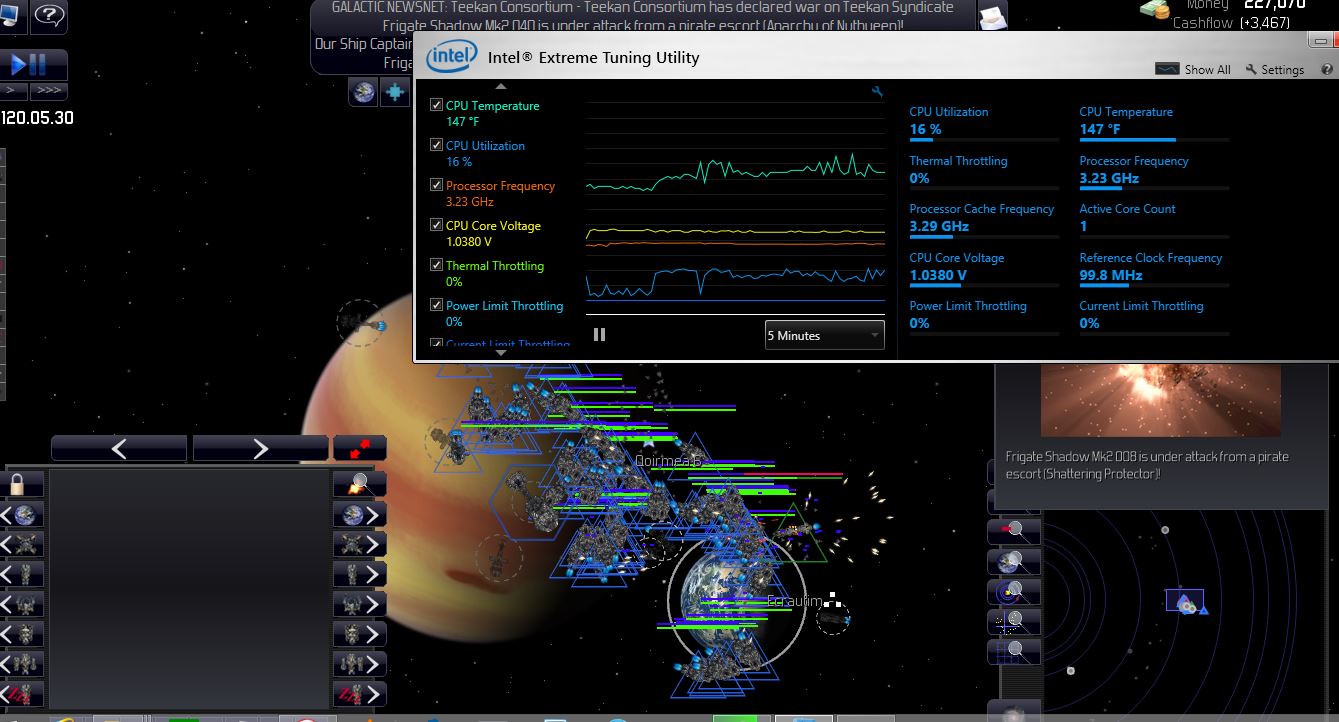Click the Qoirmea 6 gas giant label

point(669,461)
